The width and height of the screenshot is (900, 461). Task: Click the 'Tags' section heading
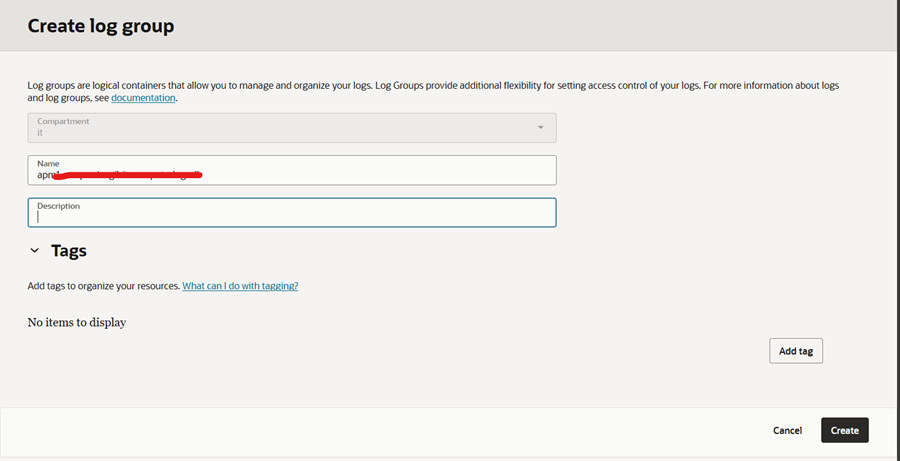(69, 251)
